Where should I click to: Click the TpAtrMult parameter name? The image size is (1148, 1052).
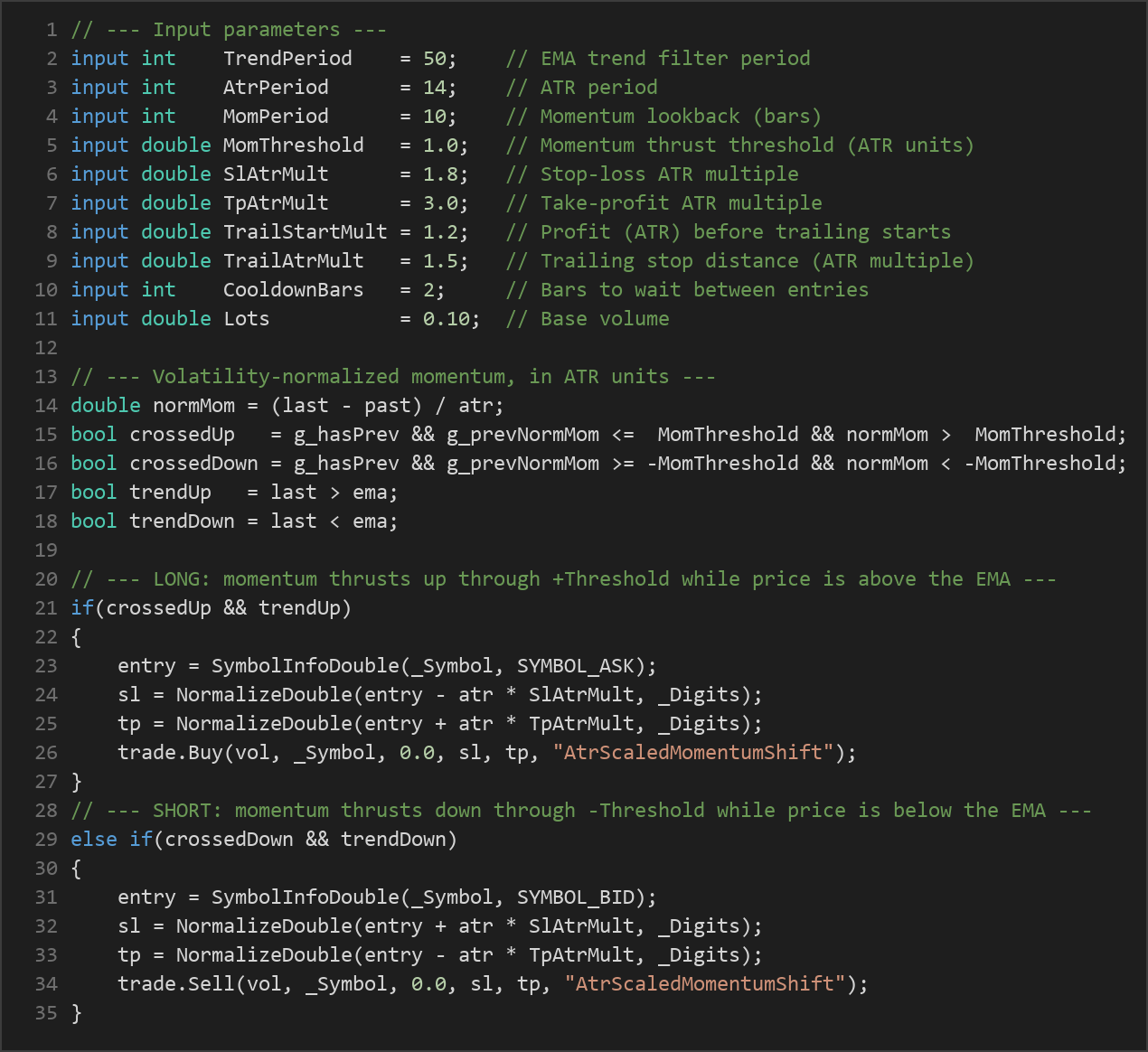tap(276, 203)
